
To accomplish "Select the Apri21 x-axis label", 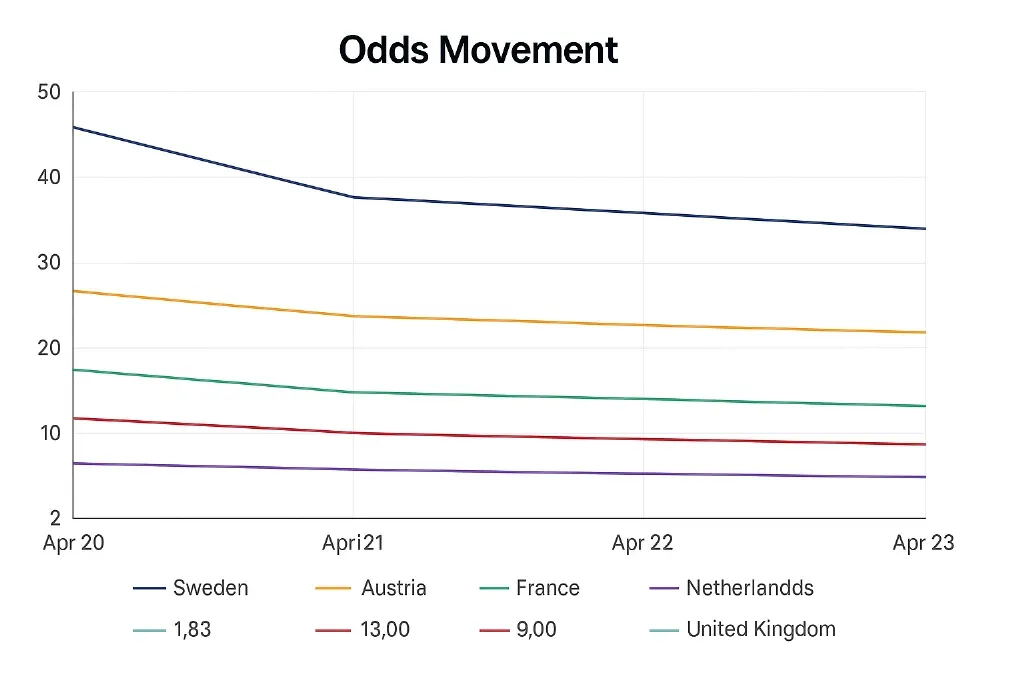I will (x=353, y=543).
